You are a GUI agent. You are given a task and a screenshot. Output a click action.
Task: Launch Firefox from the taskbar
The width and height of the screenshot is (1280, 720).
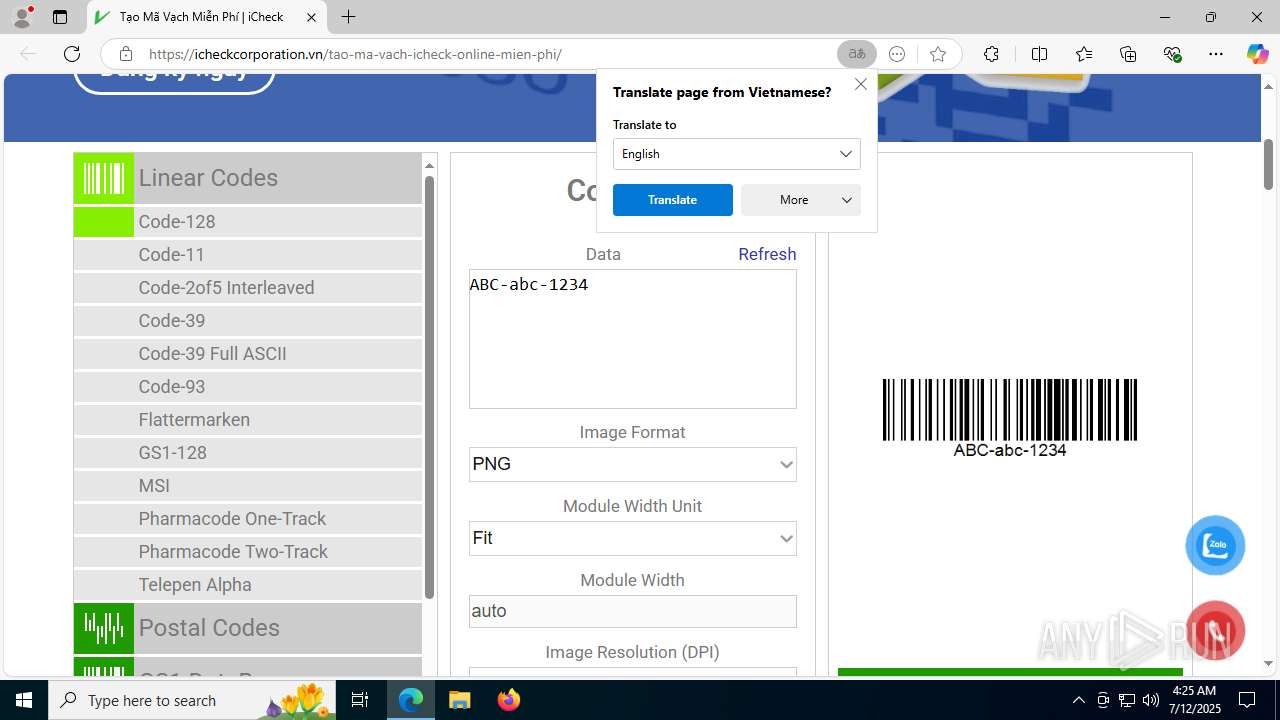pos(508,700)
